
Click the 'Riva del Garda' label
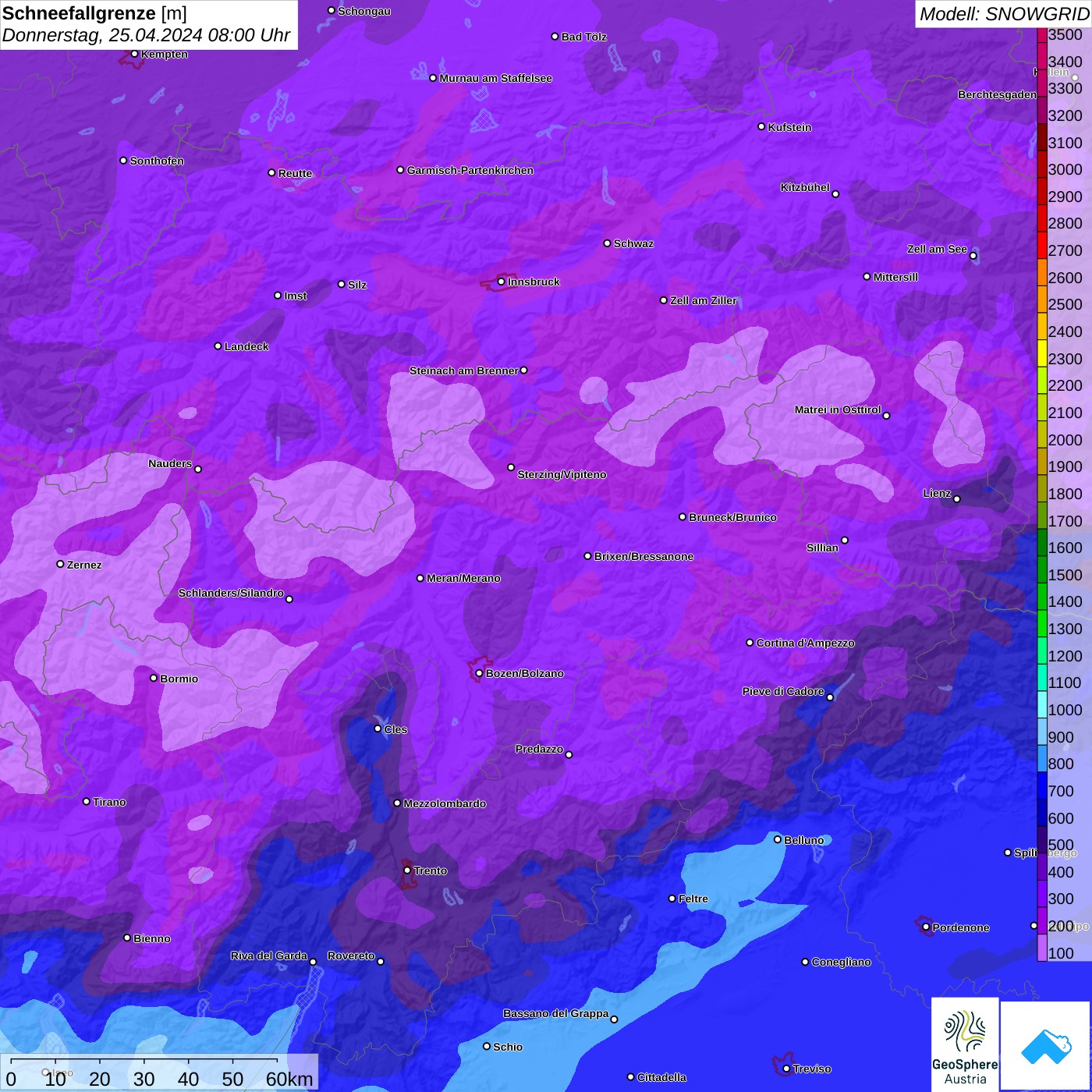point(269,955)
